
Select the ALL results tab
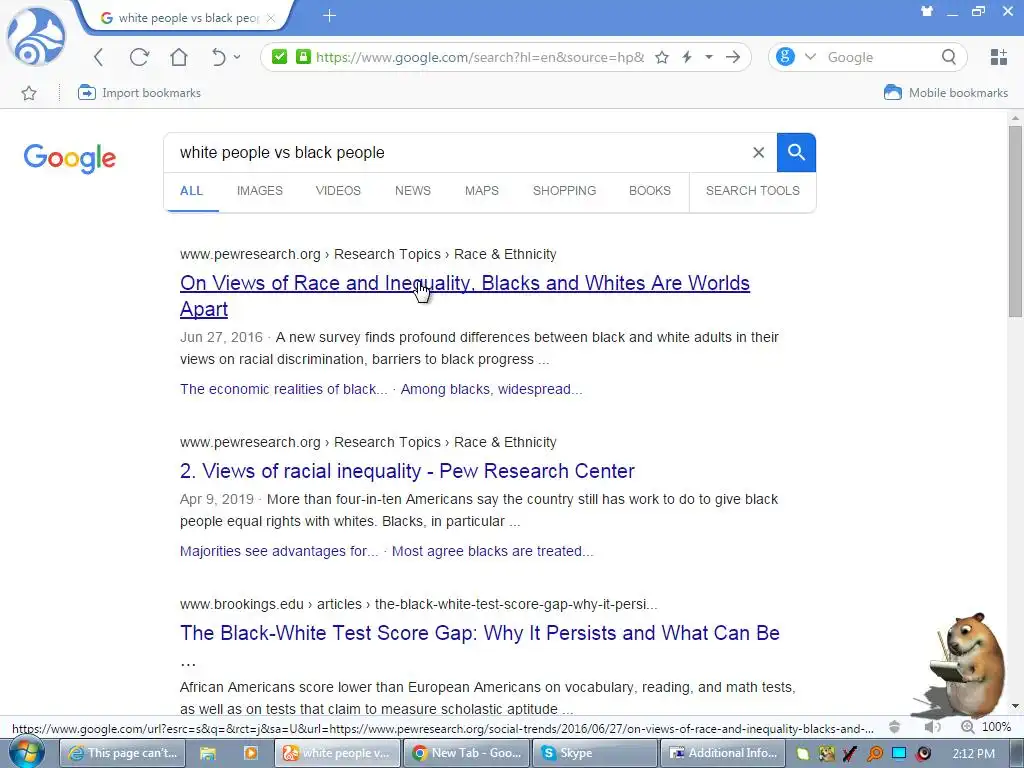(x=191, y=191)
